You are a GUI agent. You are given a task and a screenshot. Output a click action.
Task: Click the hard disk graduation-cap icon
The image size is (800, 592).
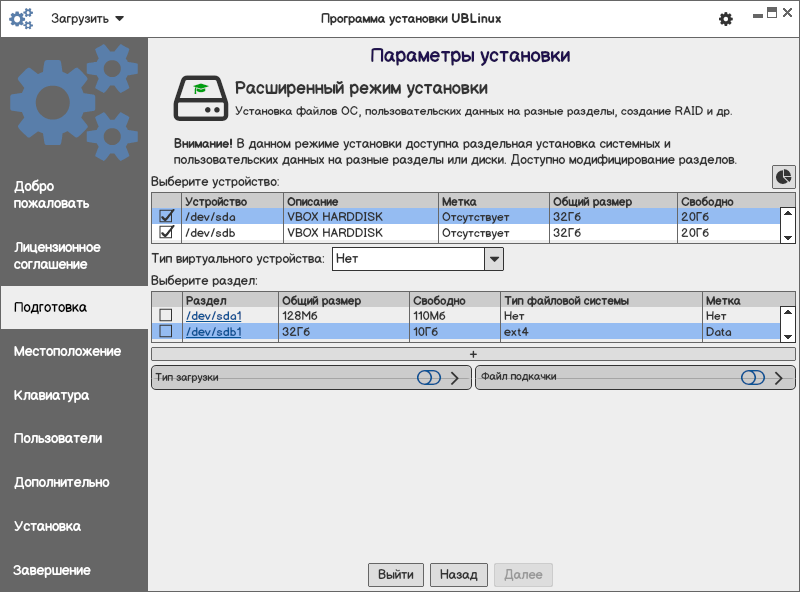tap(201, 97)
